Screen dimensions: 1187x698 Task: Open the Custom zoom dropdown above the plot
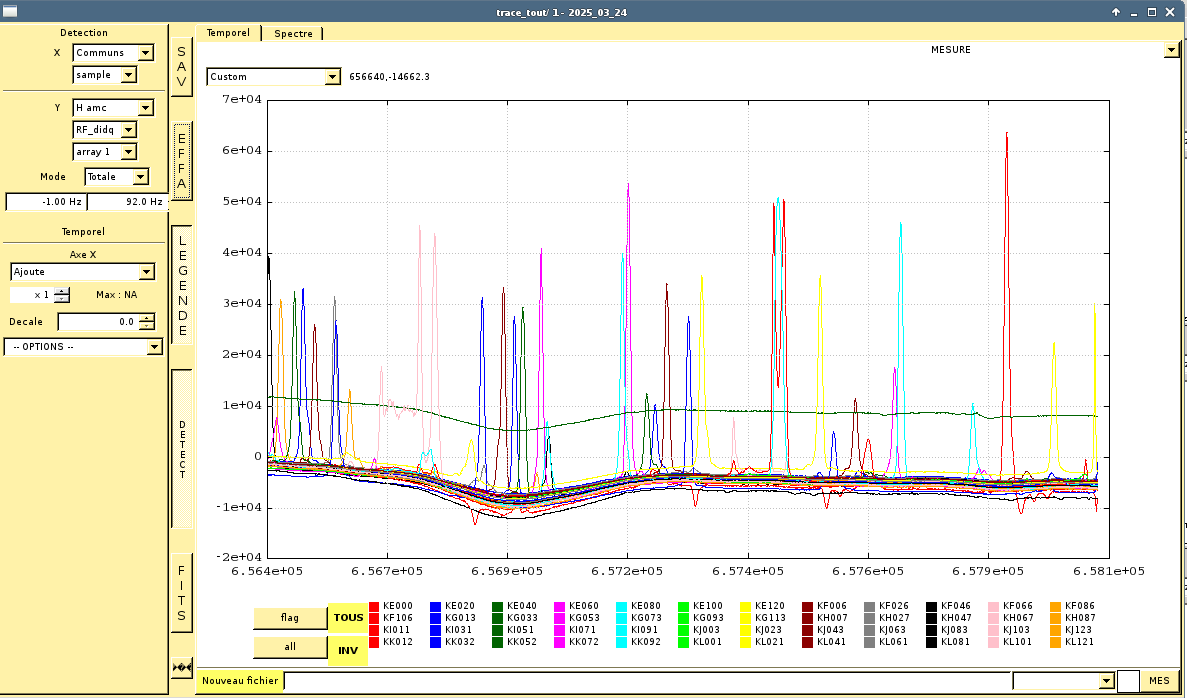tap(332, 77)
